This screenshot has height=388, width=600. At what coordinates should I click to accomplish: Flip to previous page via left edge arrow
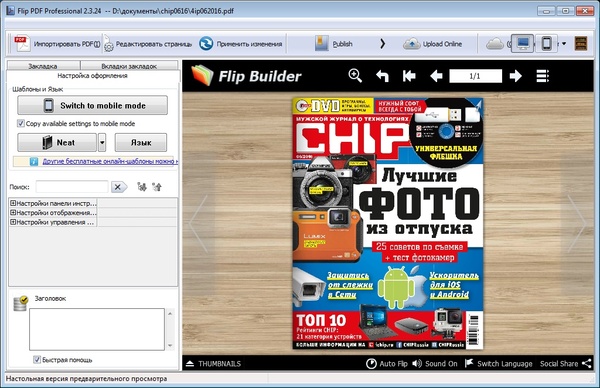tap(199, 223)
